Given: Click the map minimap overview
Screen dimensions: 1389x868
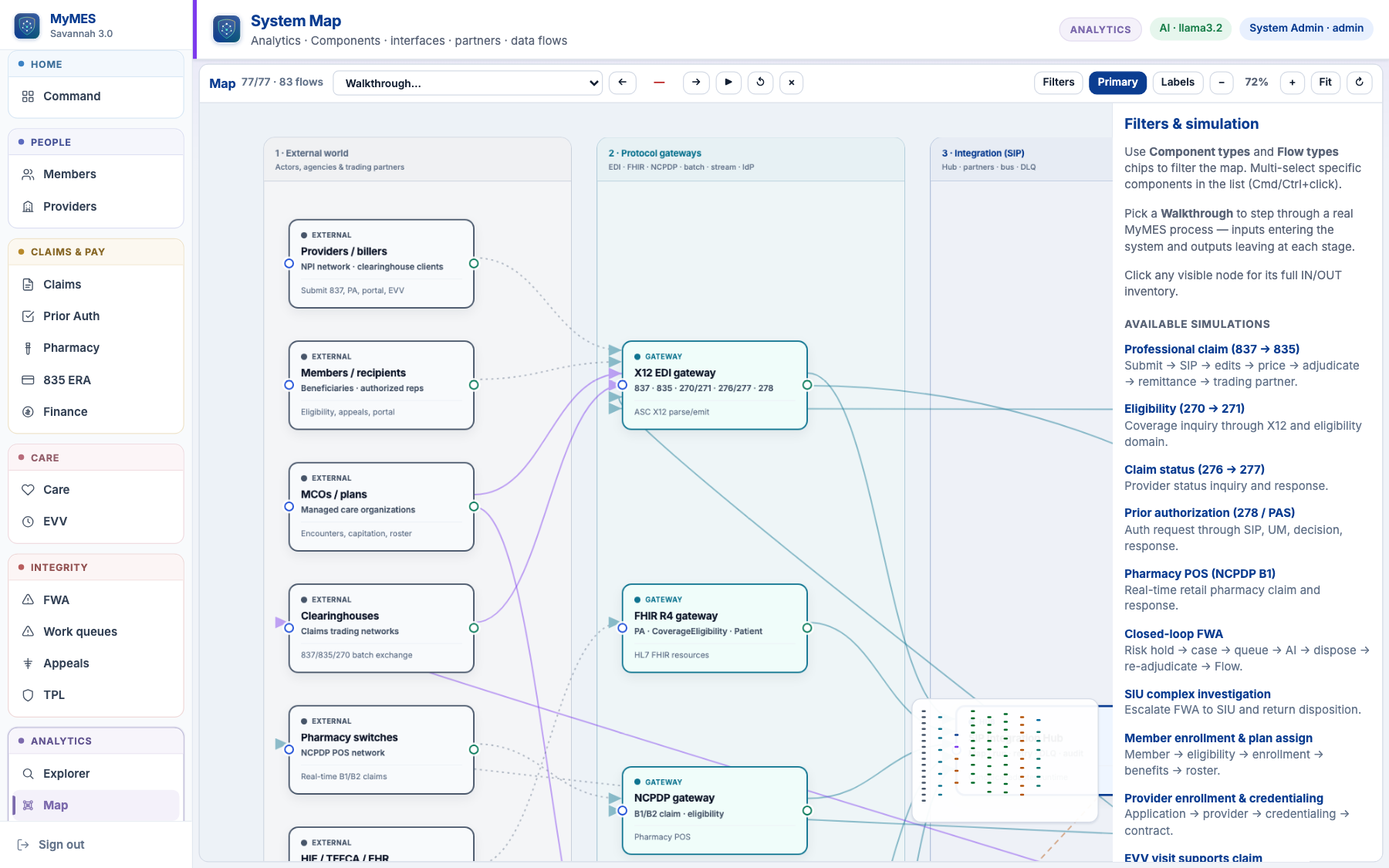Looking at the screenshot, I should coord(1005,760).
